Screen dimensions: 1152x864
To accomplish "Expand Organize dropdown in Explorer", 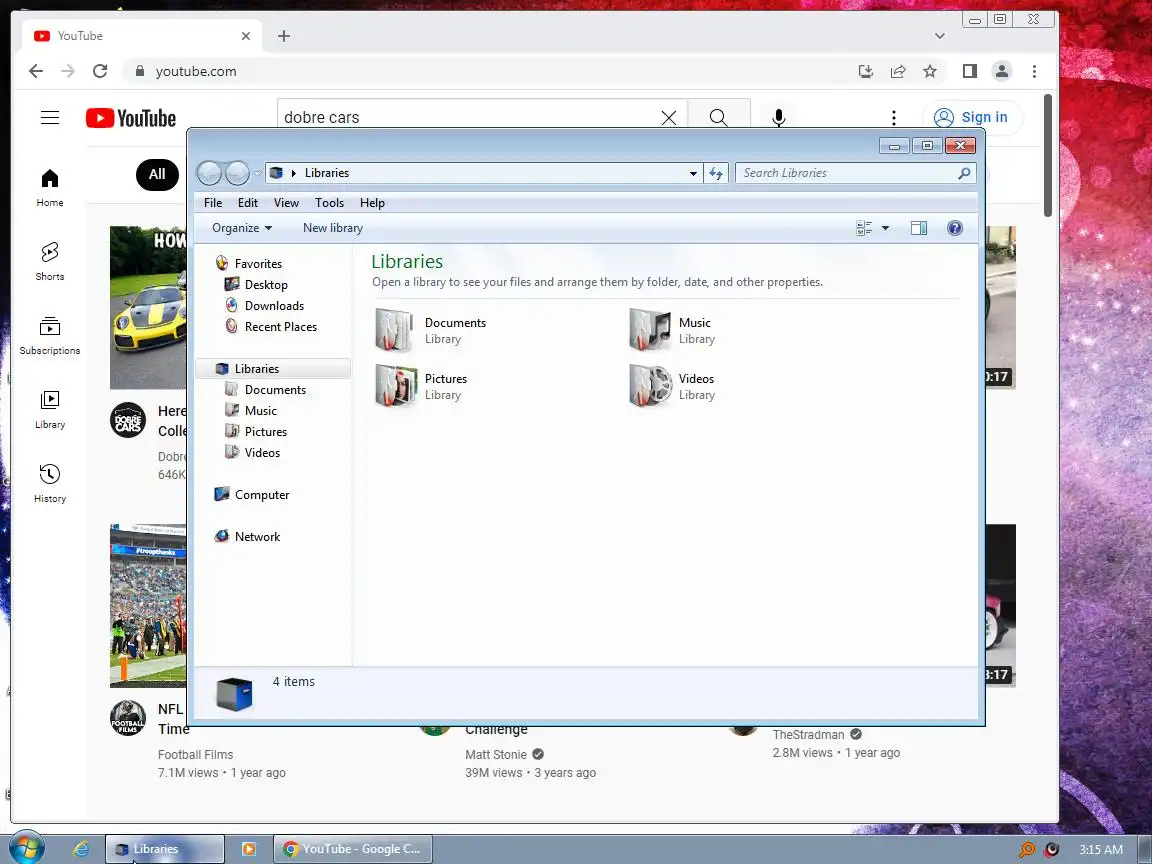I will [x=242, y=228].
